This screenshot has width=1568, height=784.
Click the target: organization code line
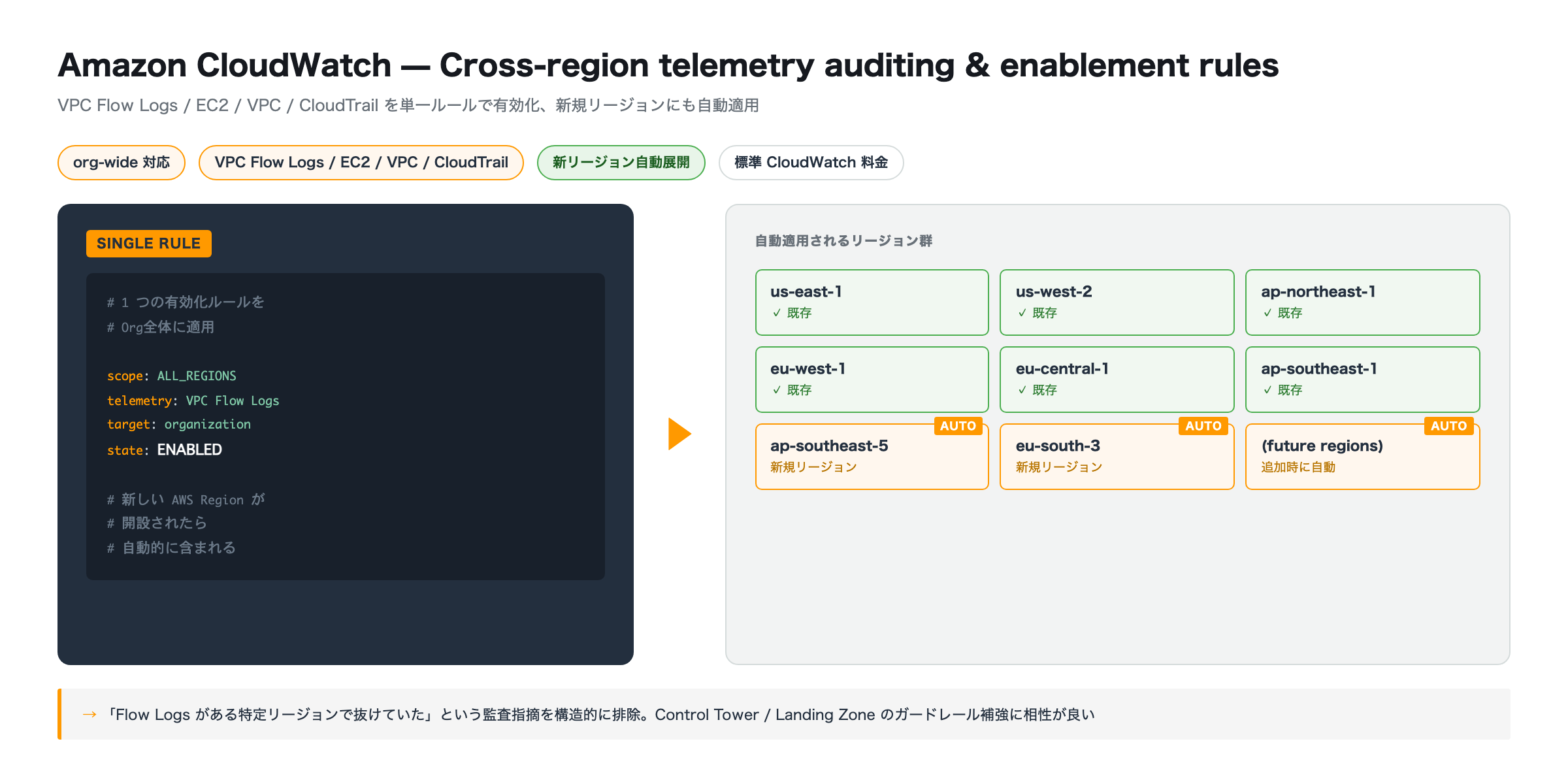[x=179, y=425]
